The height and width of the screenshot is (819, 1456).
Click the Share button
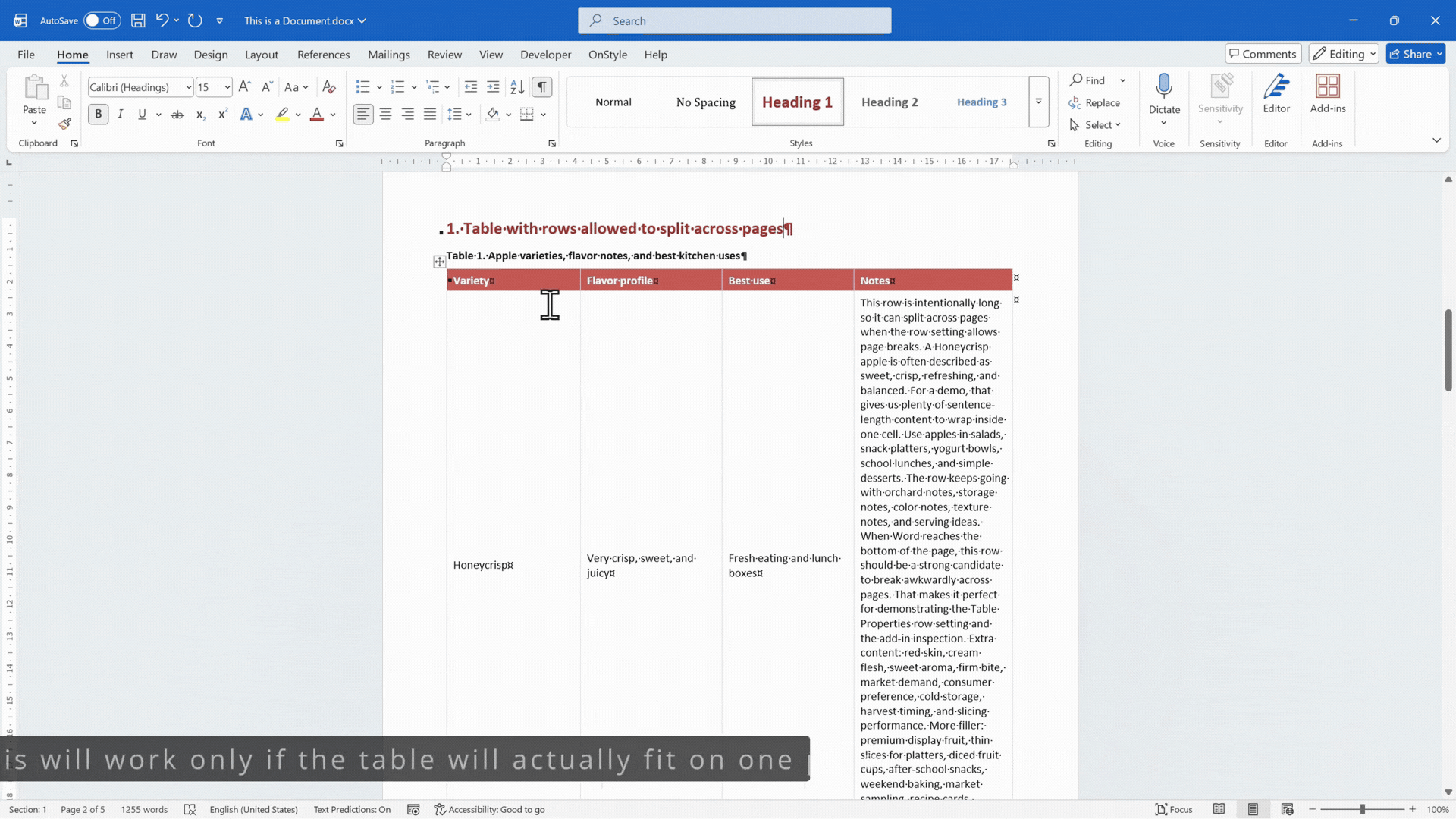point(1416,54)
